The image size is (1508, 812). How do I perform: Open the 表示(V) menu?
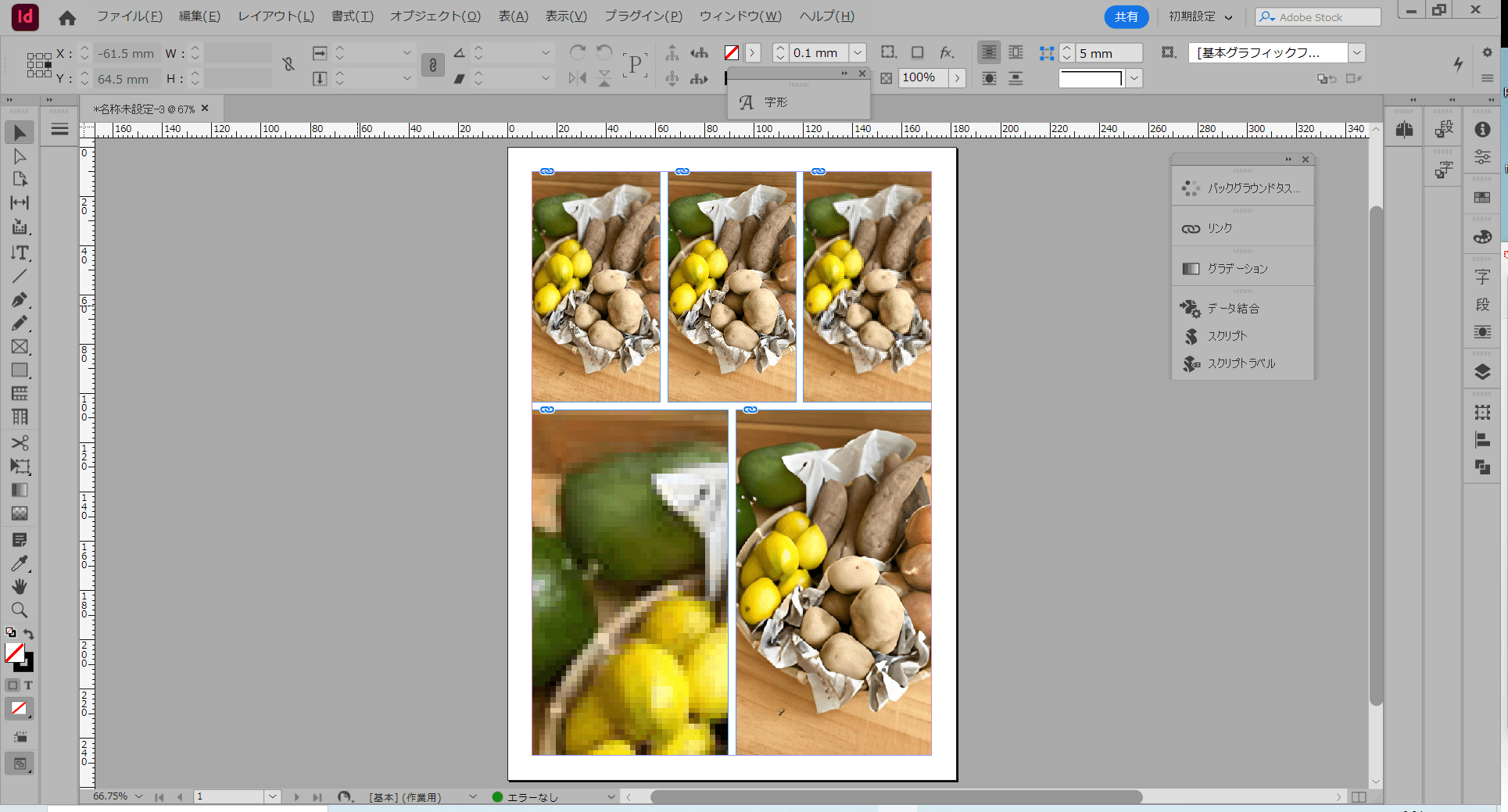[565, 16]
